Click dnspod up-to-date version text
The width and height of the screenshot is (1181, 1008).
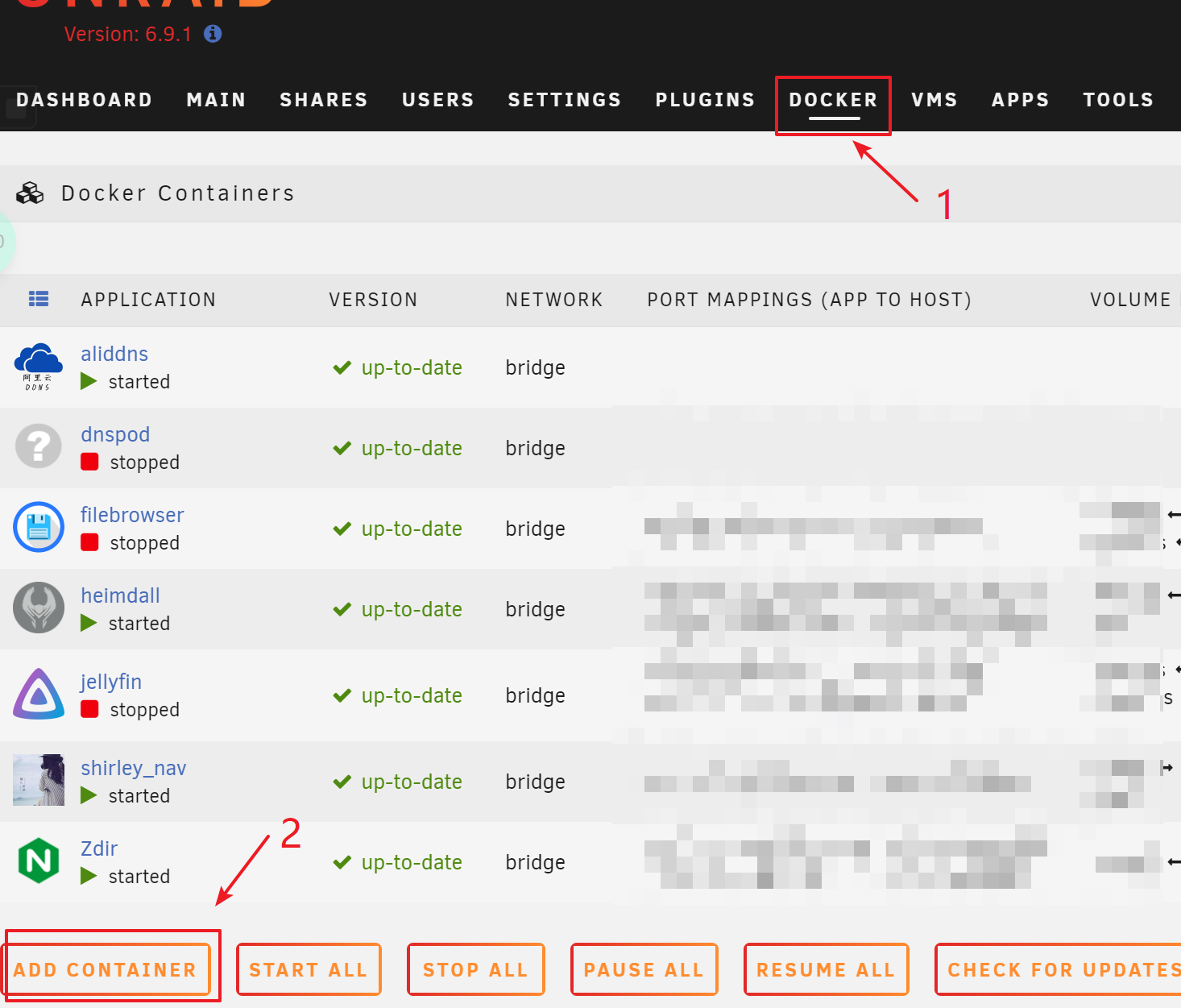[412, 448]
